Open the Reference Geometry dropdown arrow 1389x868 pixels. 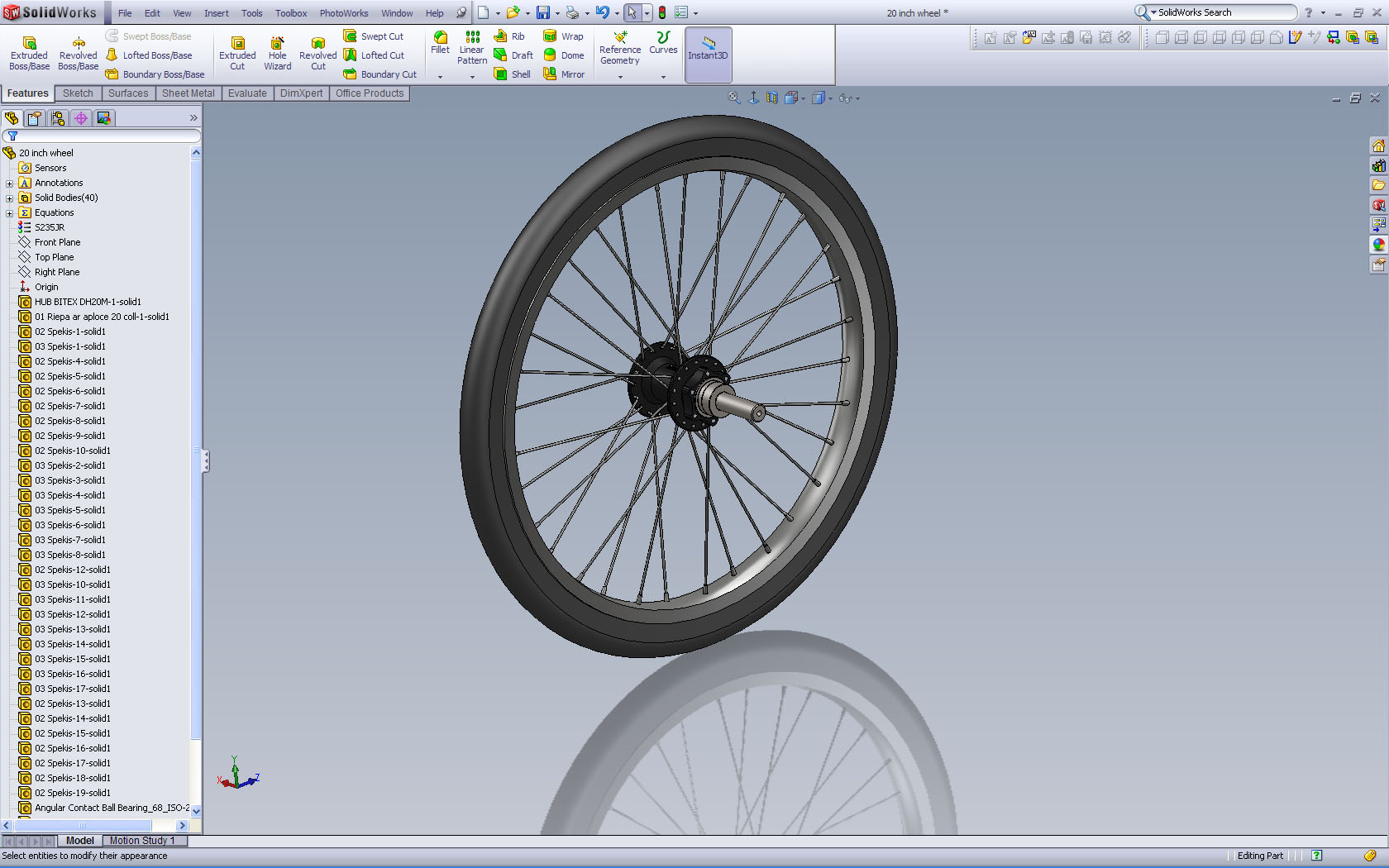click(620, 77)
